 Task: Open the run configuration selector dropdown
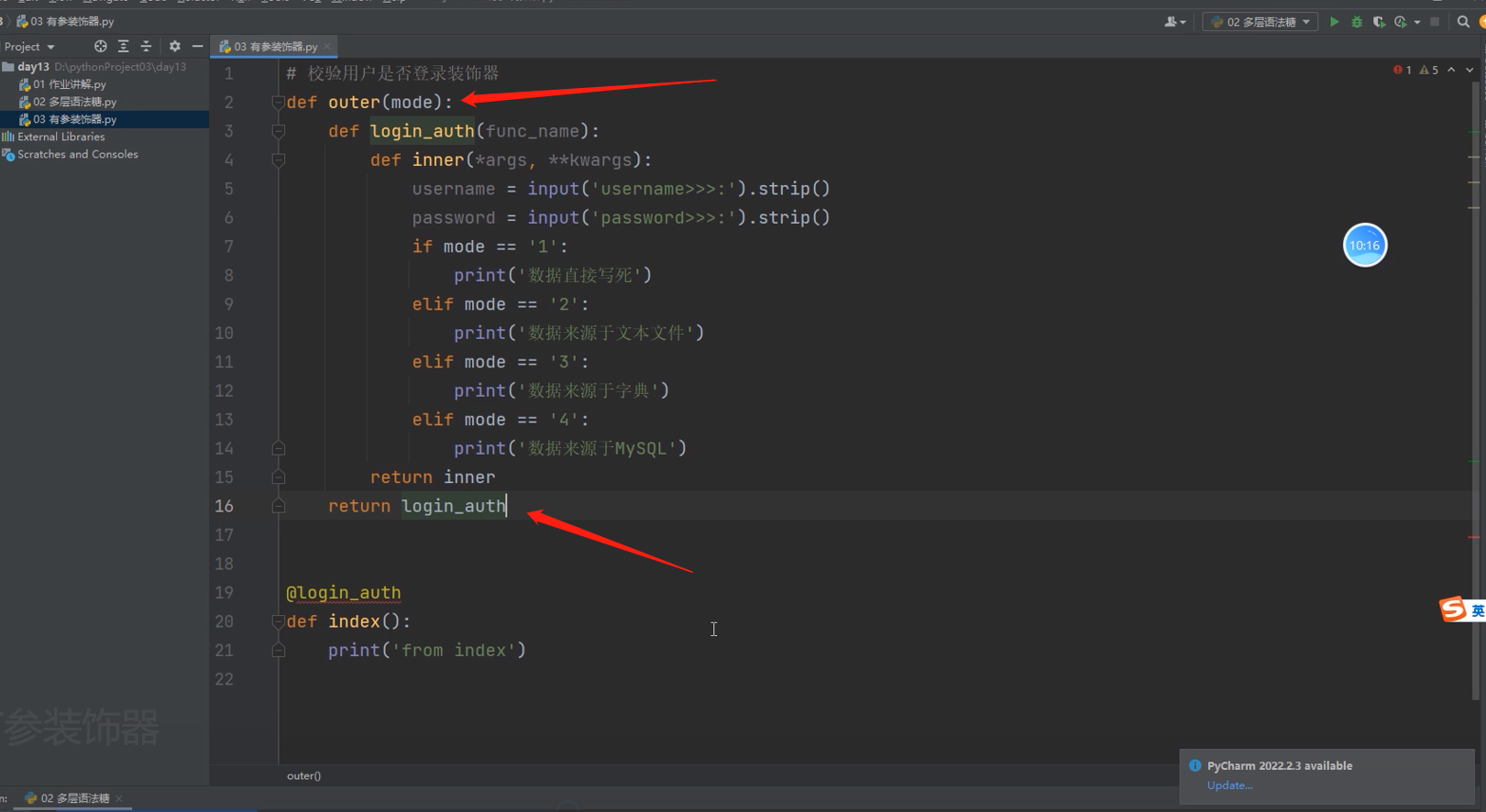(1260, 22)
